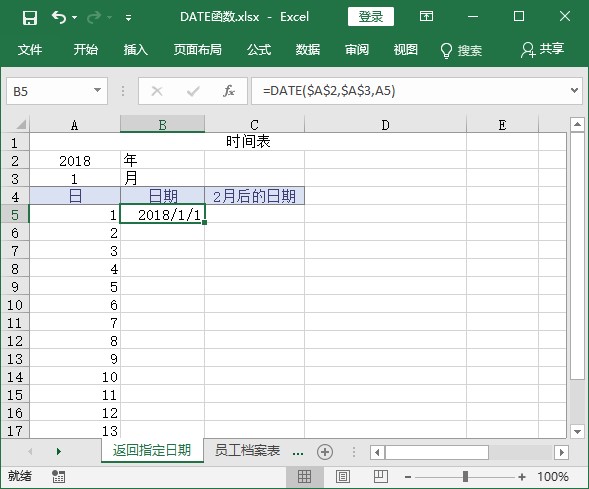589x489 pixels.
Task: Click cell with date 2018/1/1
Action: pos(162,214)
